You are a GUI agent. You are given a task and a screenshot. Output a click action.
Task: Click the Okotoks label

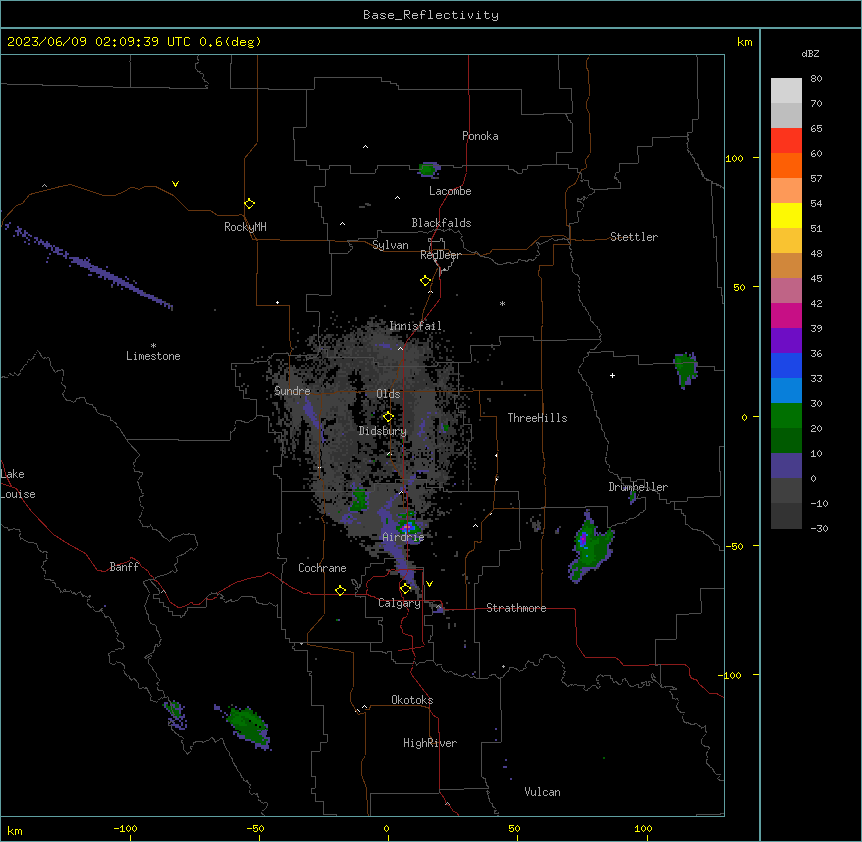412,700
